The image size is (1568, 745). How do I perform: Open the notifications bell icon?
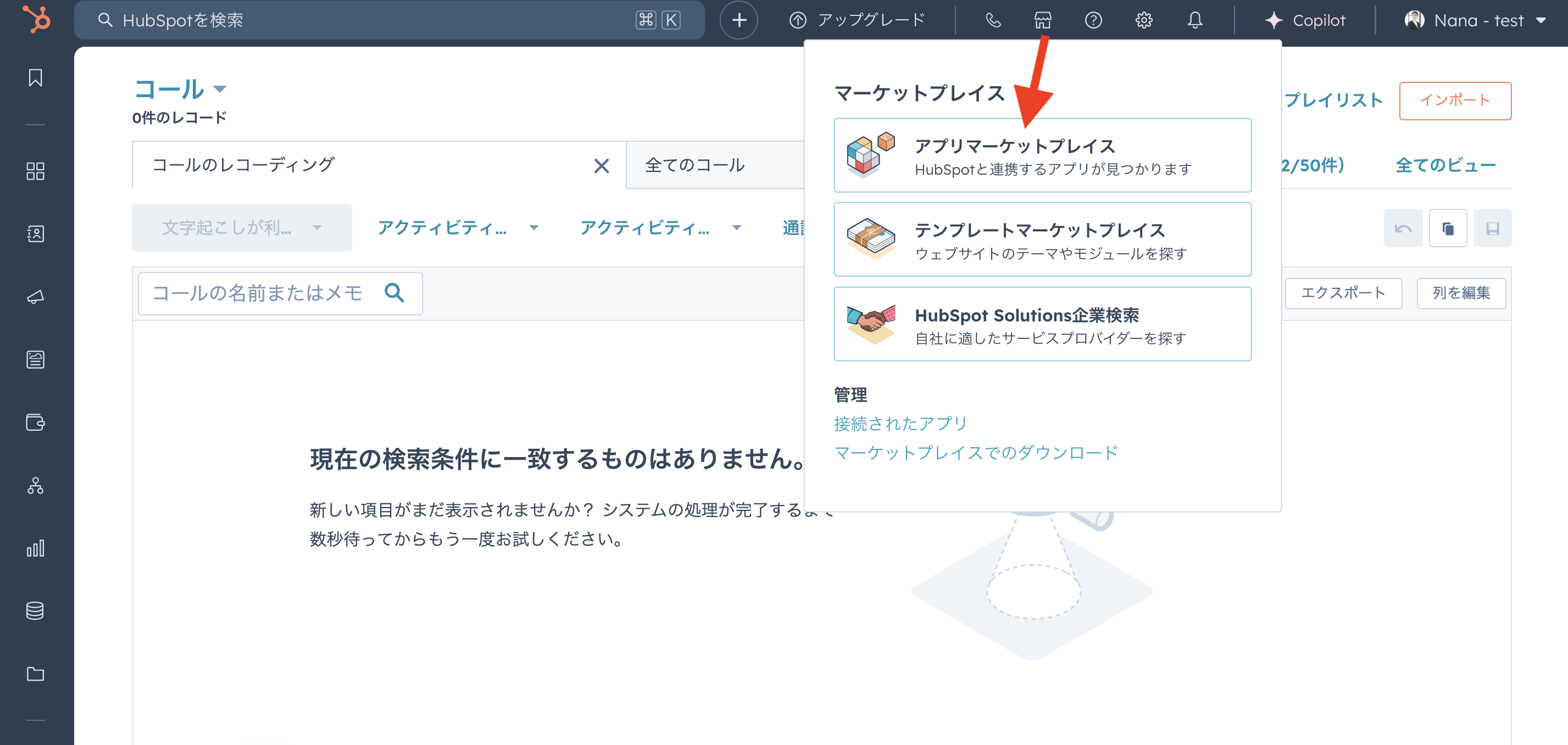1195,20
